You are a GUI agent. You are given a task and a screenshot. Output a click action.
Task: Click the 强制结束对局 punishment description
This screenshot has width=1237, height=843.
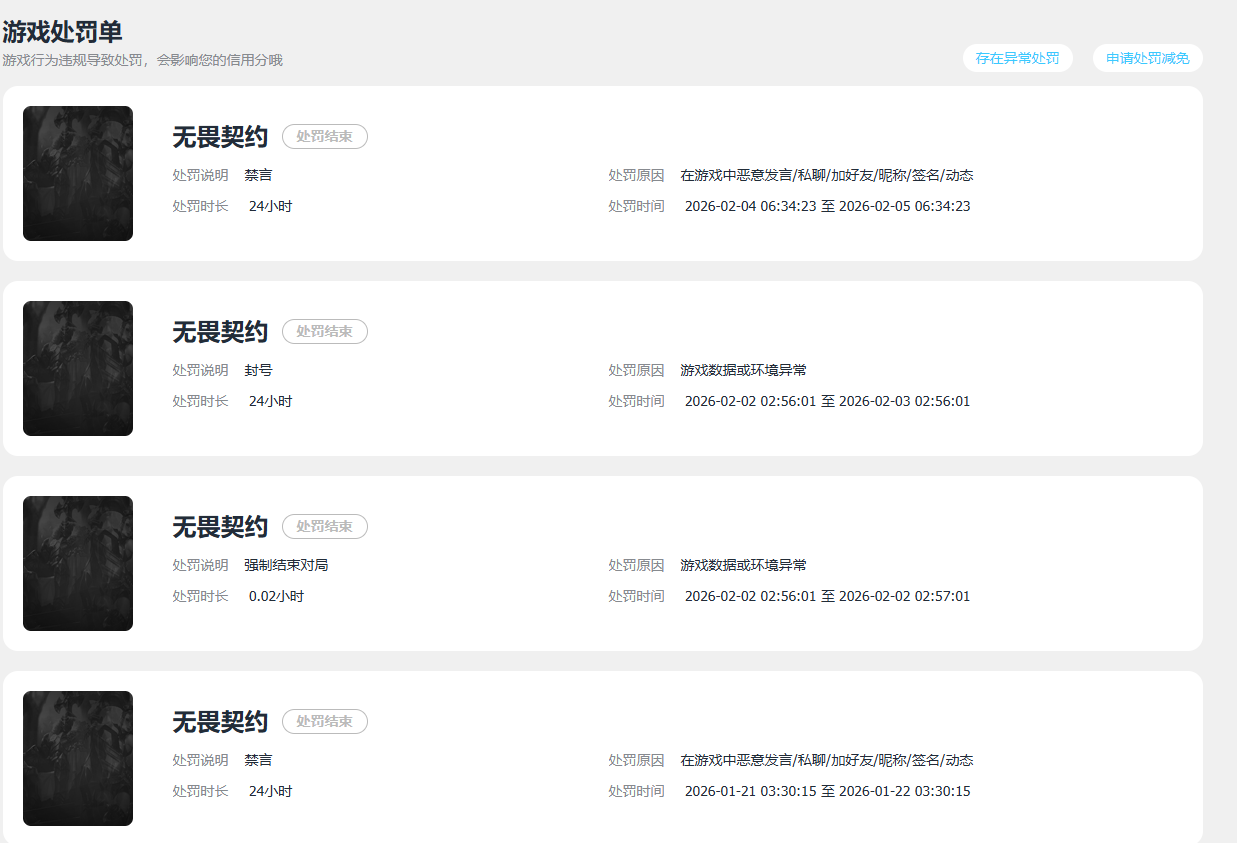[286, 565]
